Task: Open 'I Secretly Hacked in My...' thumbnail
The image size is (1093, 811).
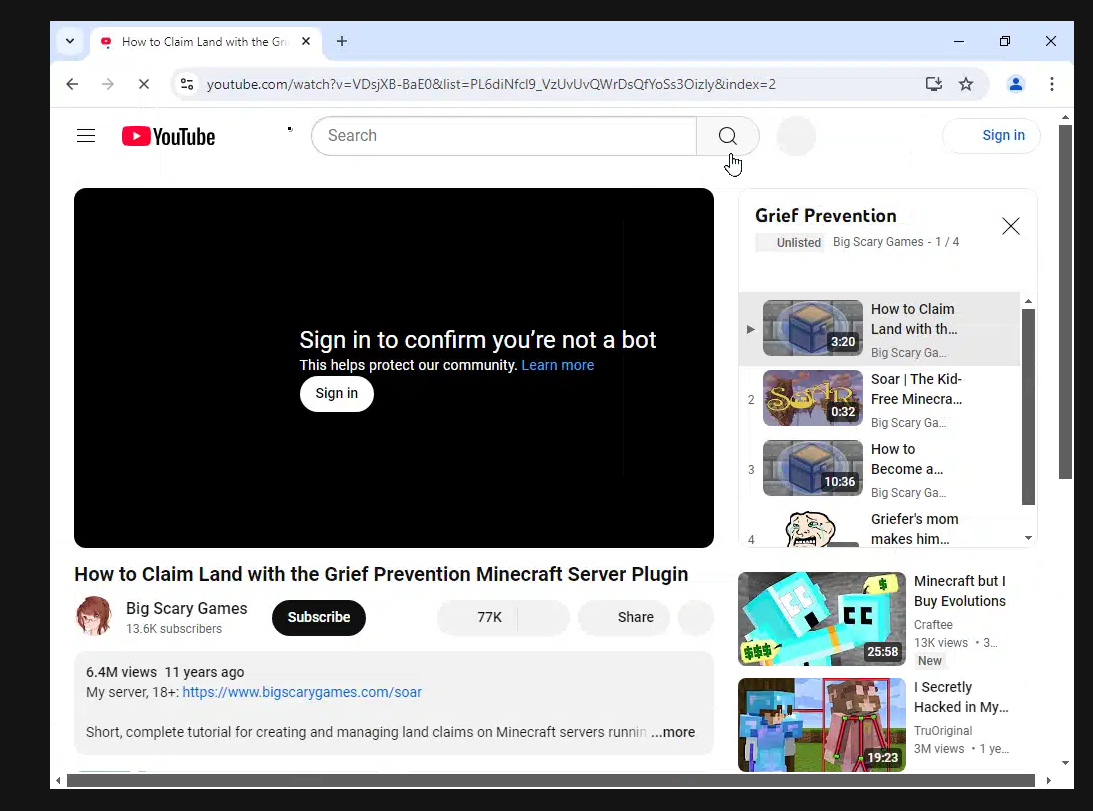Action: [822, 725]
